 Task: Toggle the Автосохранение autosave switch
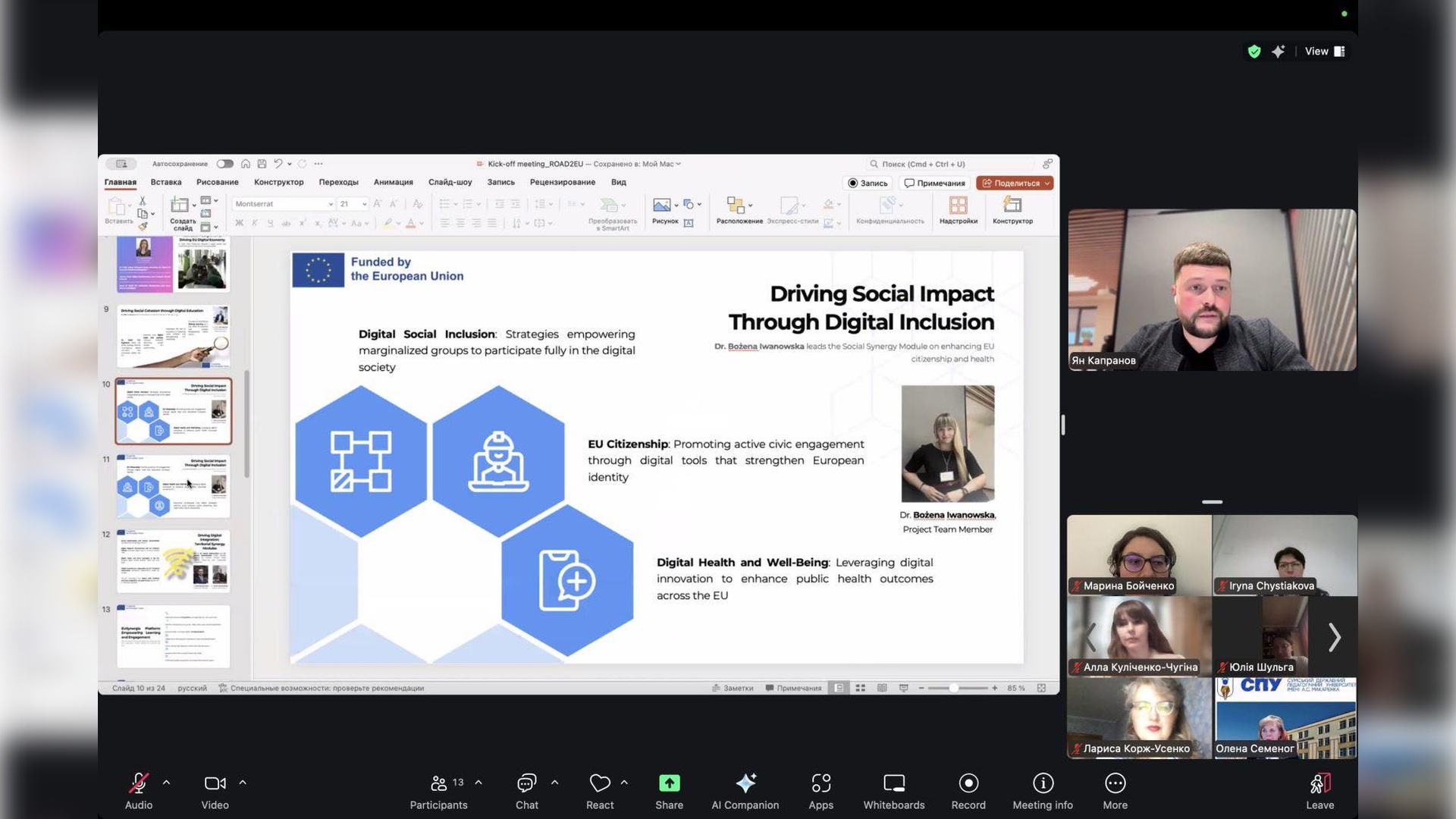pos(224,164)
